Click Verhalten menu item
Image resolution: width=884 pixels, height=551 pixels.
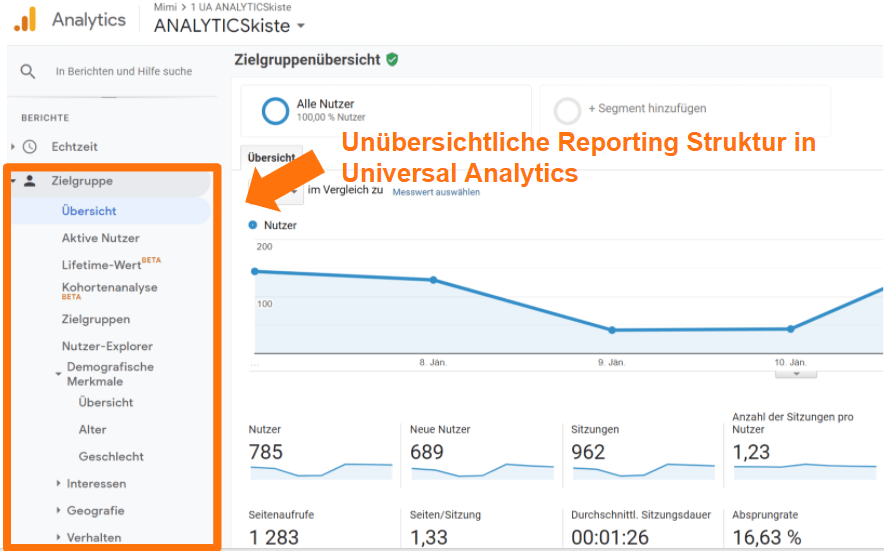coord(94,537)
